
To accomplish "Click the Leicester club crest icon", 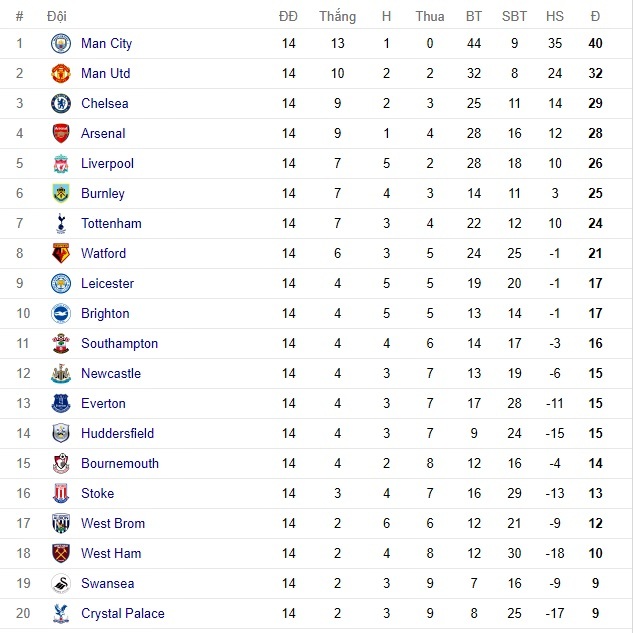I will click(x=62, y=284).
